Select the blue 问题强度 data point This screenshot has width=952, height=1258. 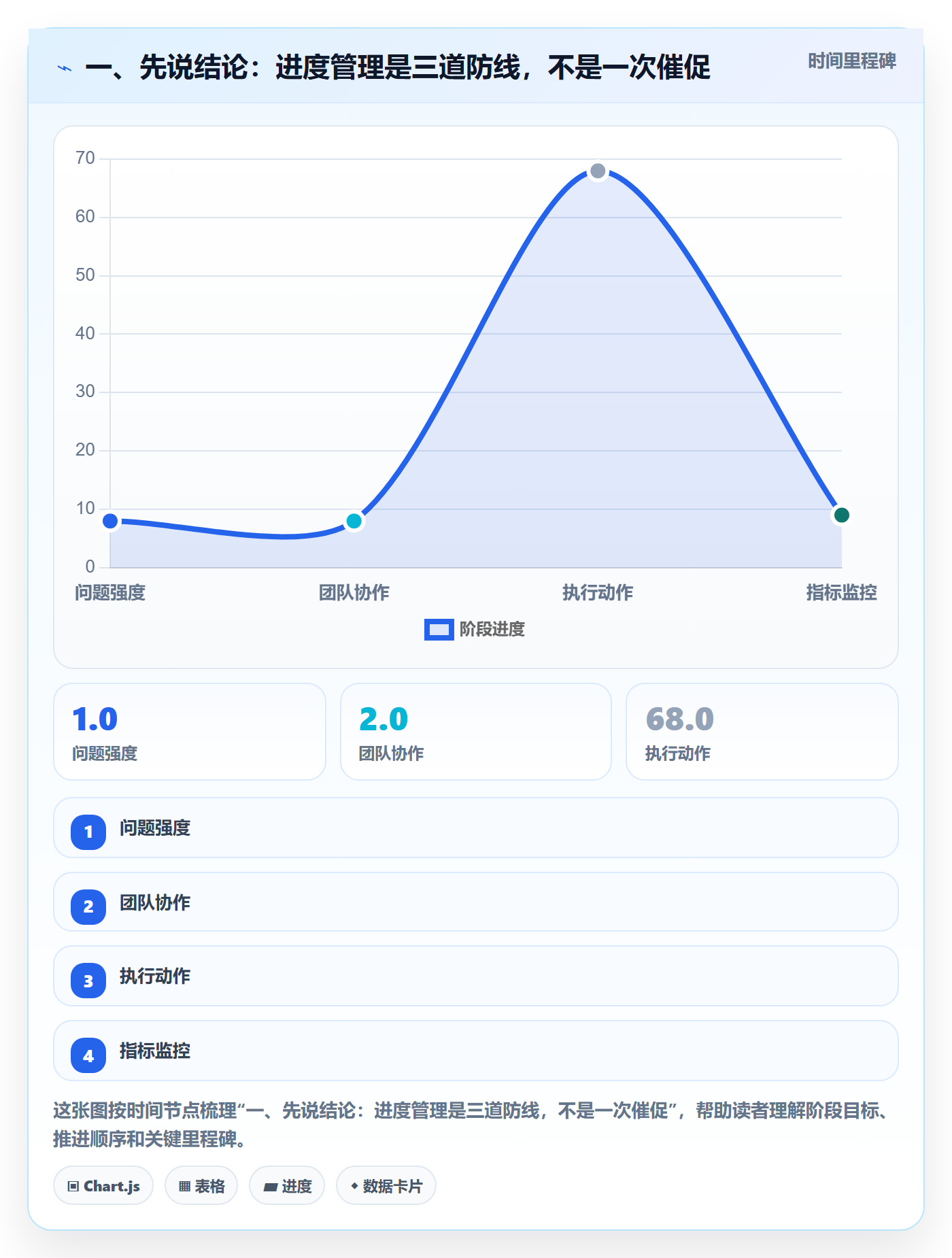coord(110,521)
